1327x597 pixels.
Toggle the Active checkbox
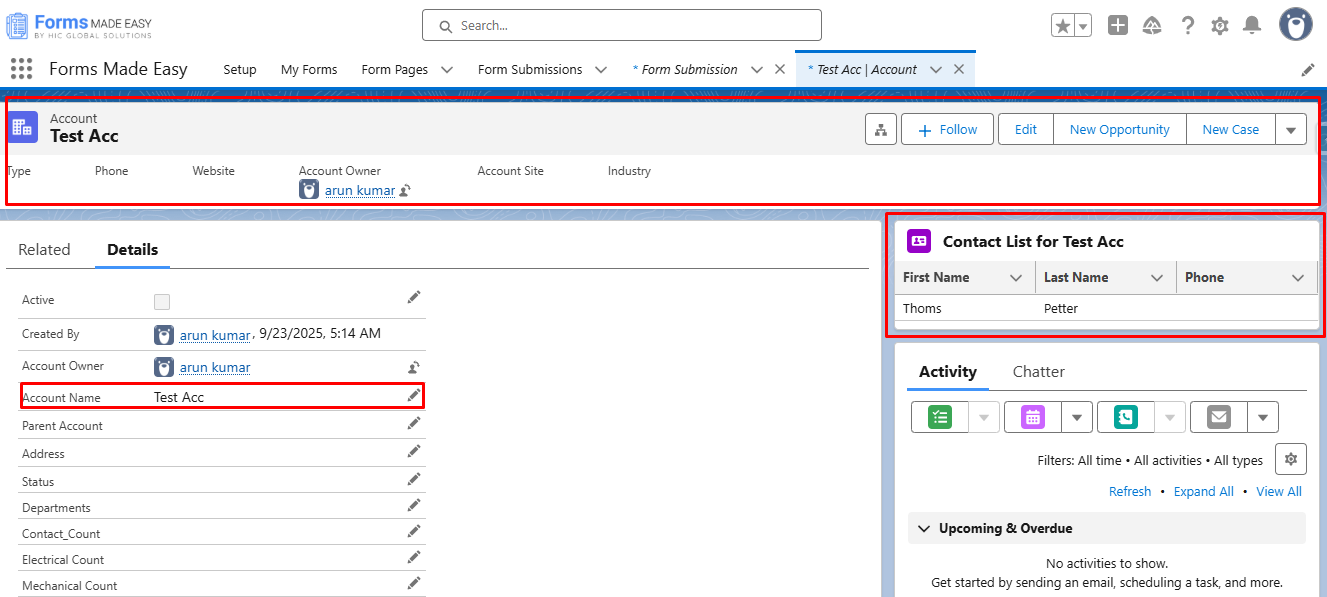coord(162,301)
